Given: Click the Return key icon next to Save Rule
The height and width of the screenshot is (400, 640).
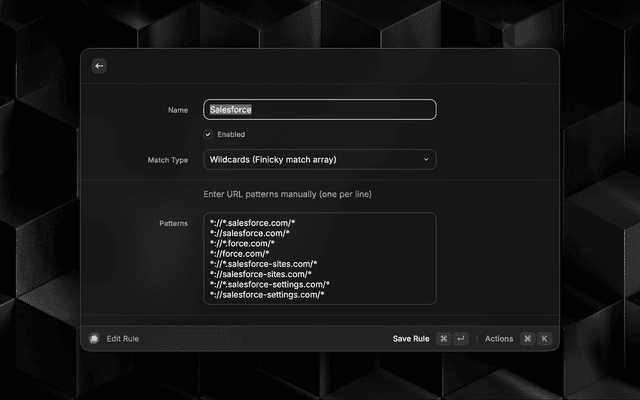Looking at the screenshot, I should [x=460, y=338].
